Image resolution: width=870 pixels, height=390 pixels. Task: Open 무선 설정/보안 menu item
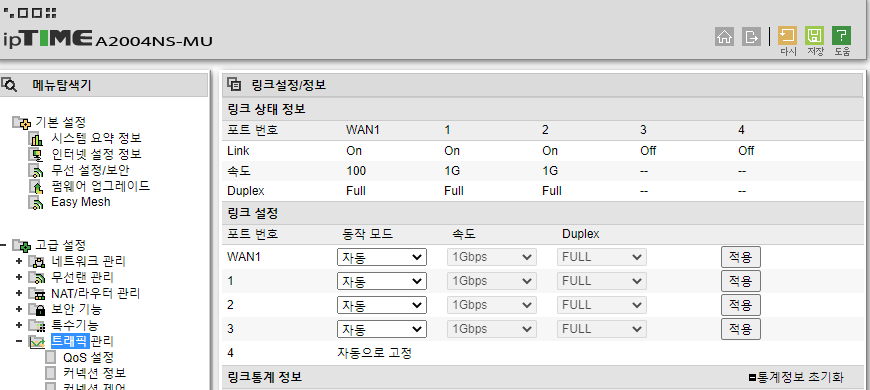click(x=91, y=170)
